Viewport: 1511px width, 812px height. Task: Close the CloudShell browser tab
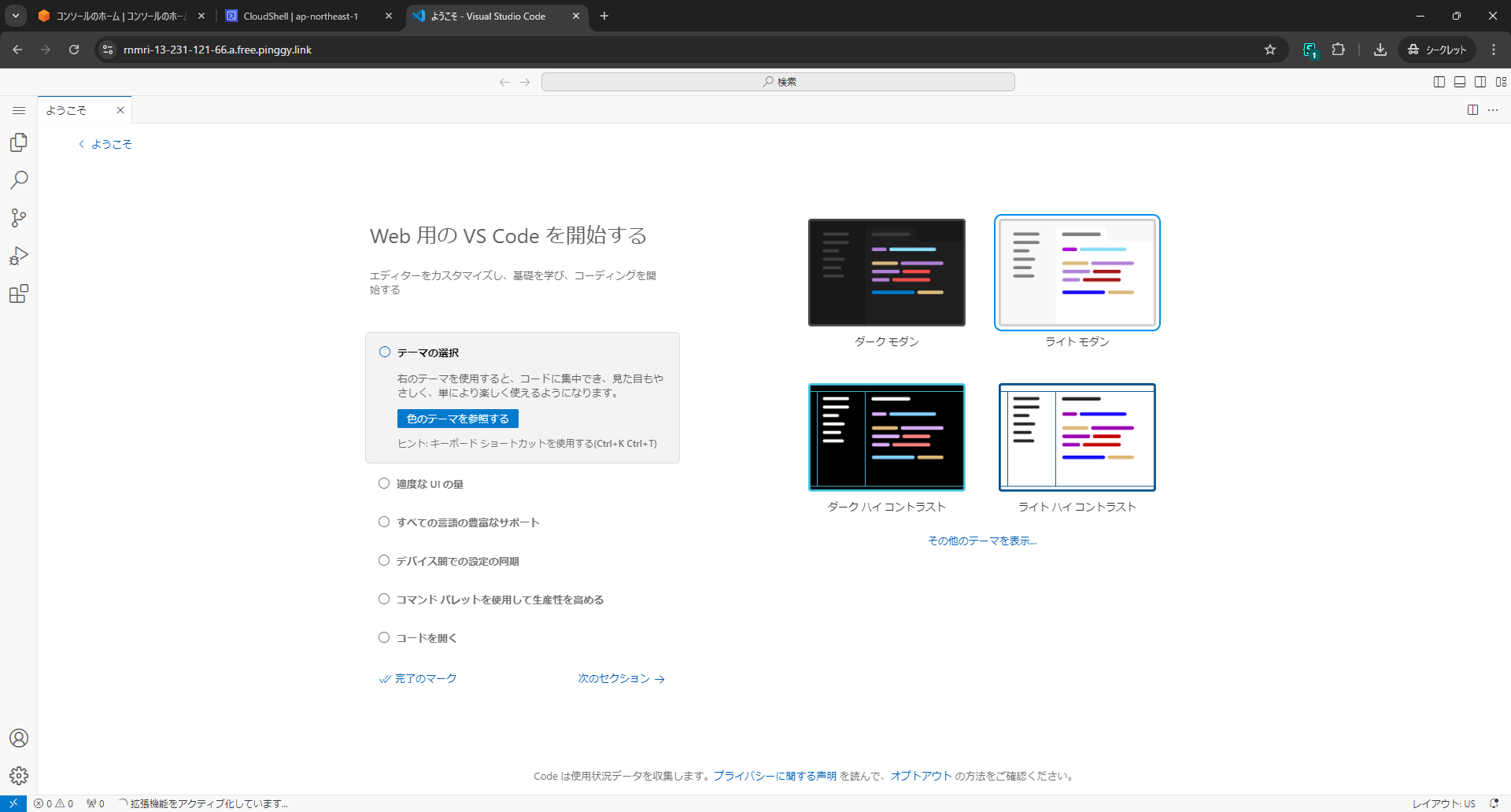(x=388, y=16)
